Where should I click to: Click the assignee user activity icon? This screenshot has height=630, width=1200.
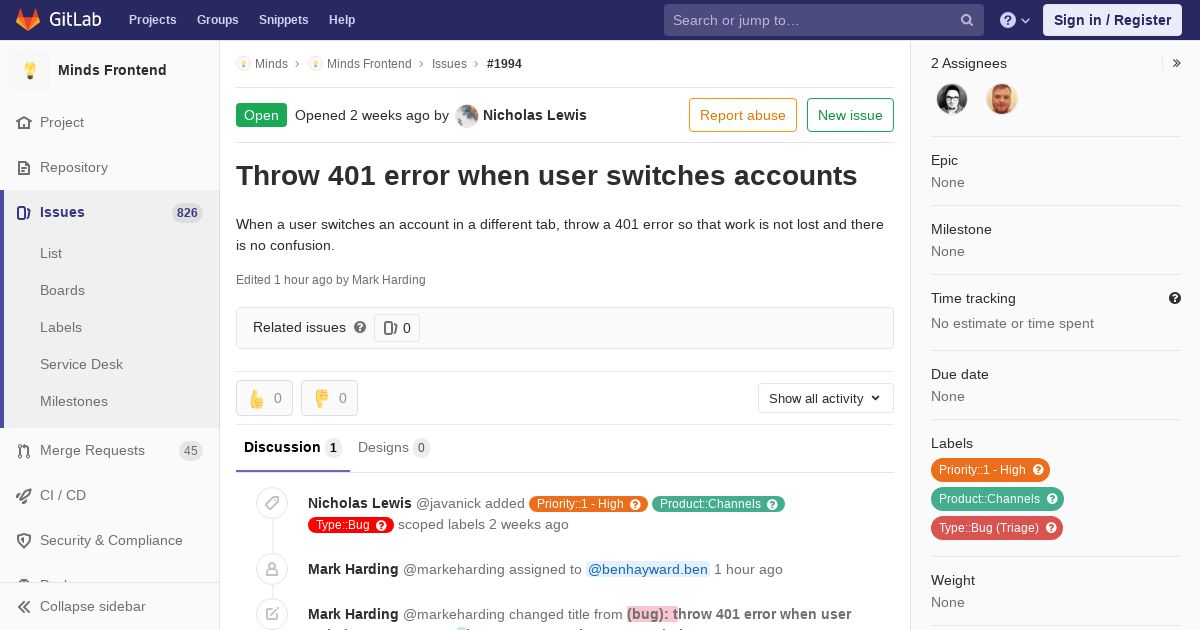tap(271, 569)
